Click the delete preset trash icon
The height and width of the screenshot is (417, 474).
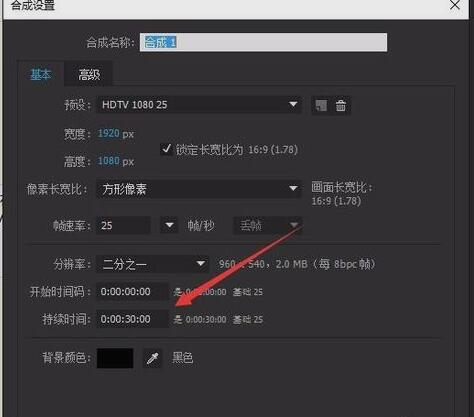(341, 106)
